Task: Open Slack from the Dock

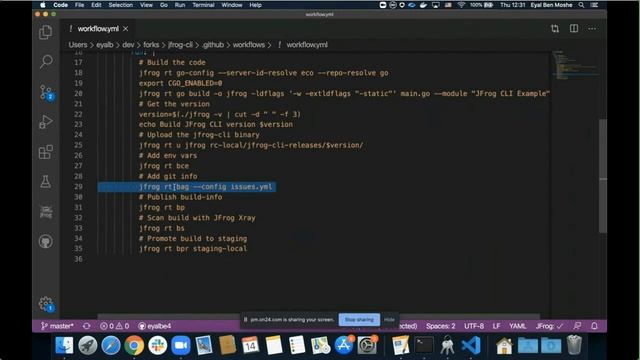Action: [158, 345]
